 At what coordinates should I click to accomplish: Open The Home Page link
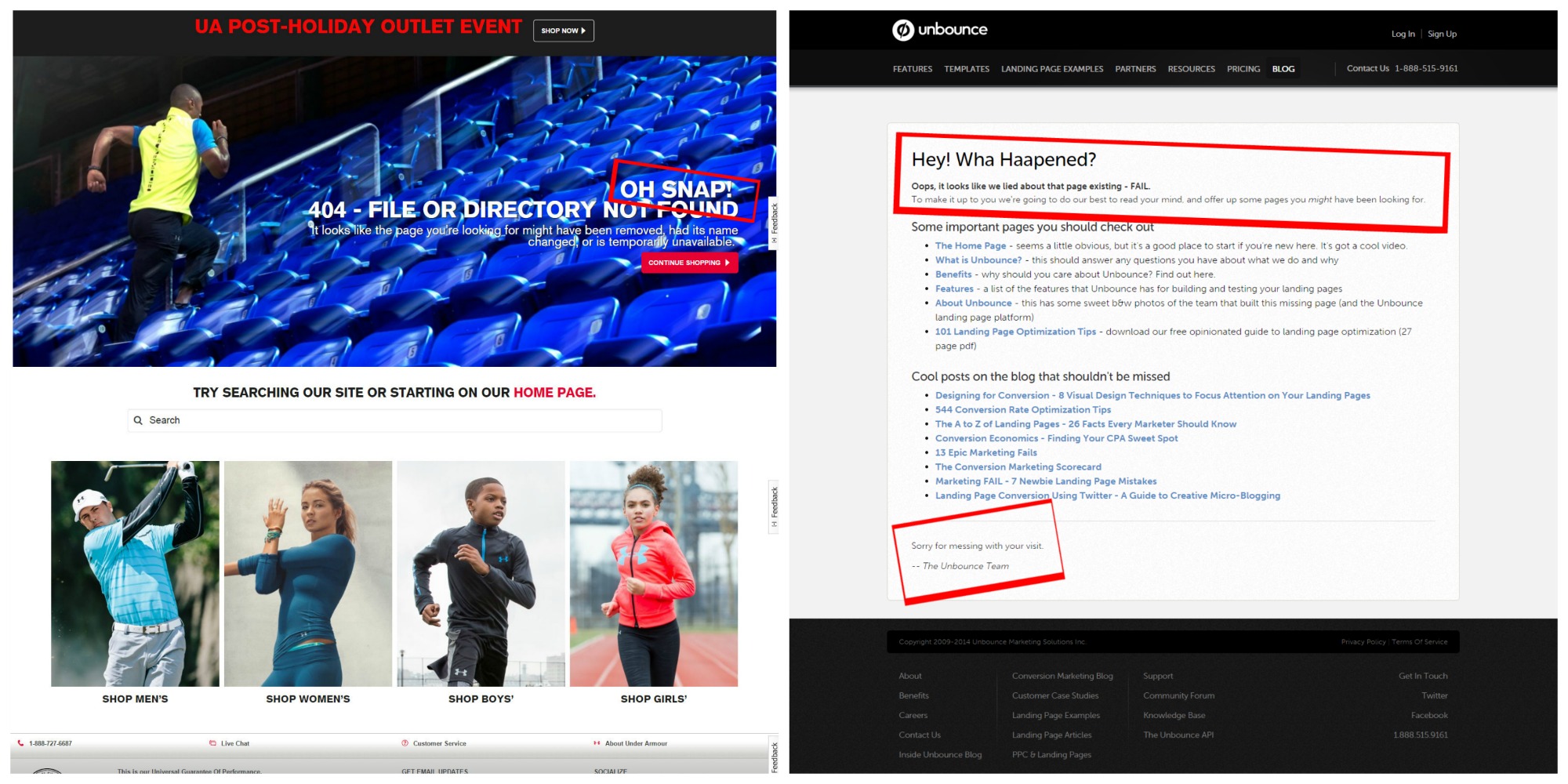tap(971, 245)
